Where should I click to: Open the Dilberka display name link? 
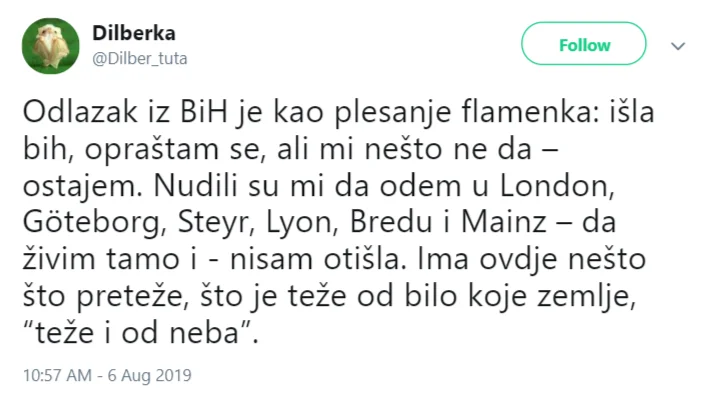[134, 33]
